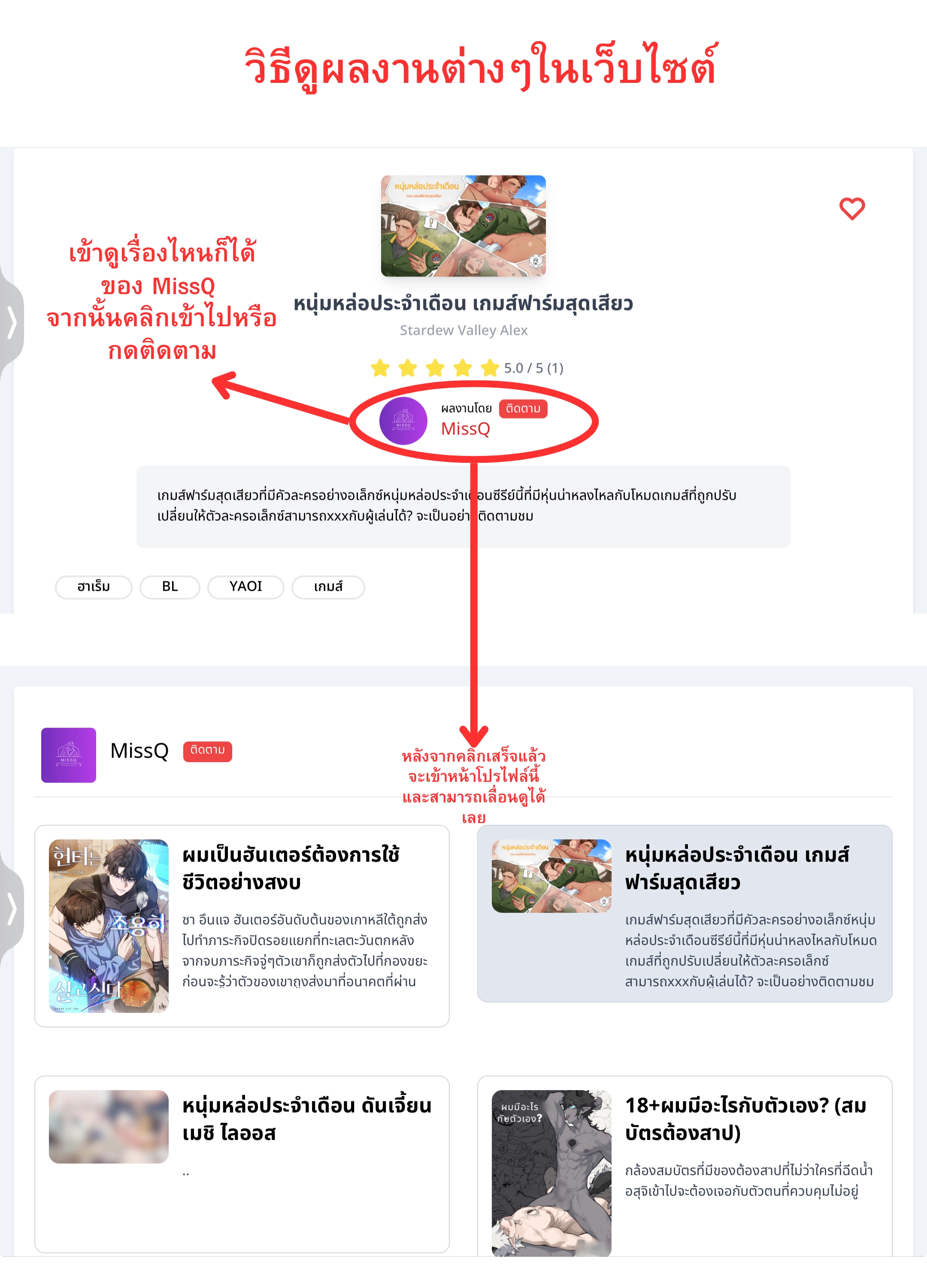Toggle ติดตาม follow on MissQ profile header

click(x=207, y=751)
